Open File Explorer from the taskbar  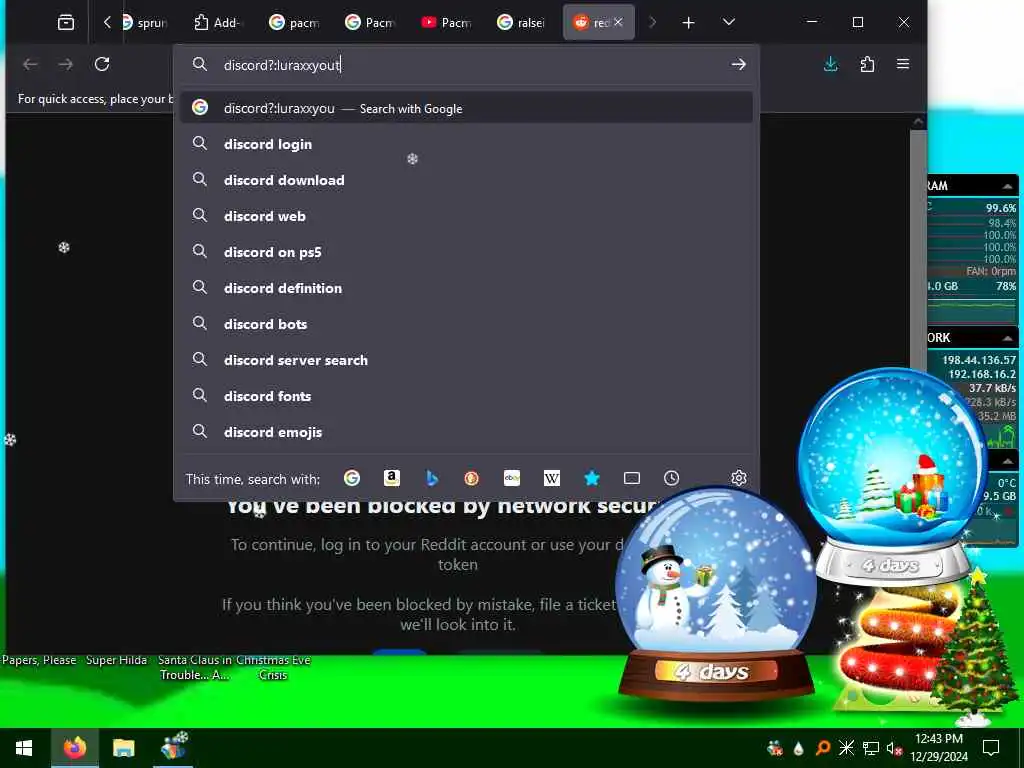pos(123,748)
